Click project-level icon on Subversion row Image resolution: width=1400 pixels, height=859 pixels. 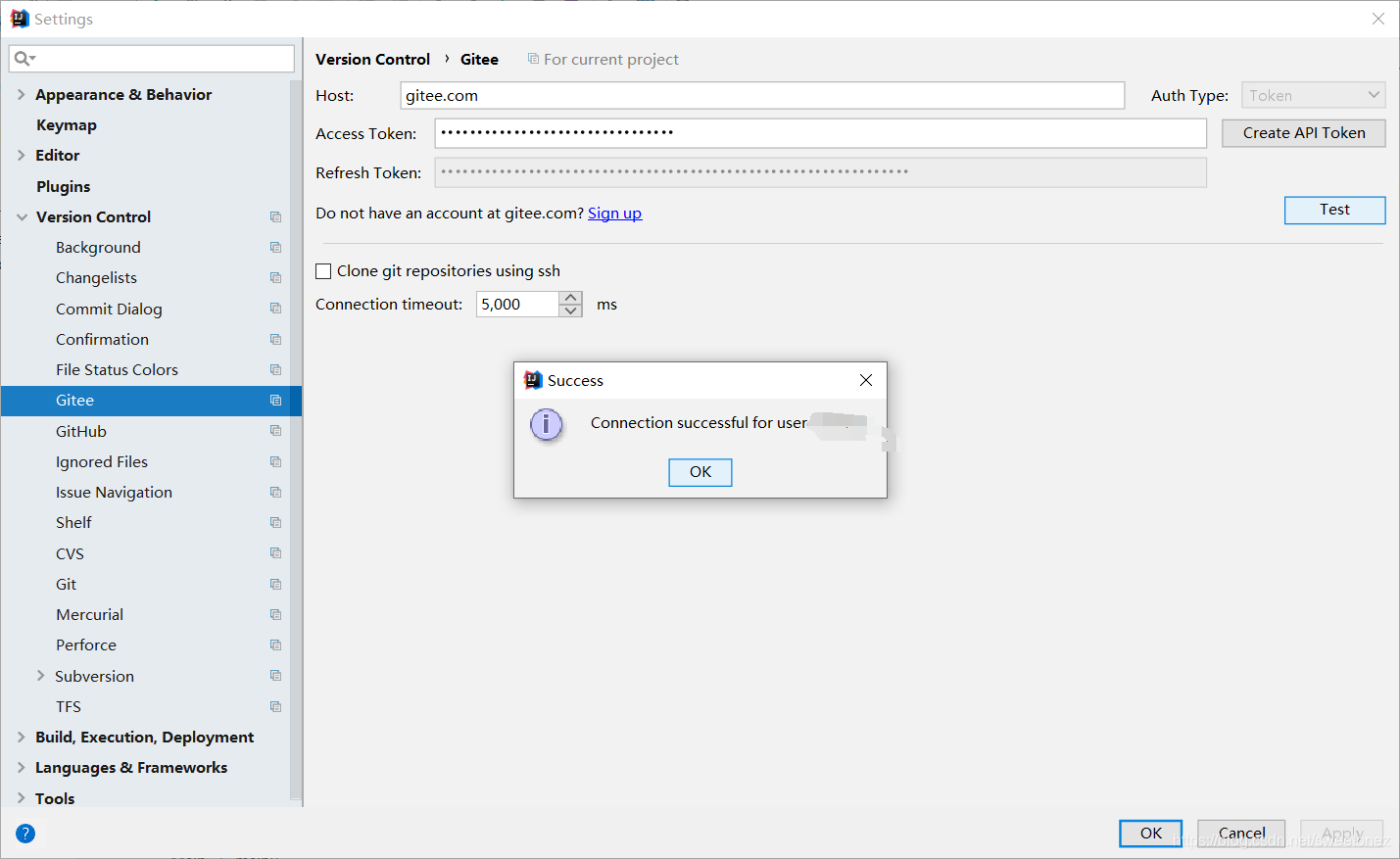coord(275,676)
